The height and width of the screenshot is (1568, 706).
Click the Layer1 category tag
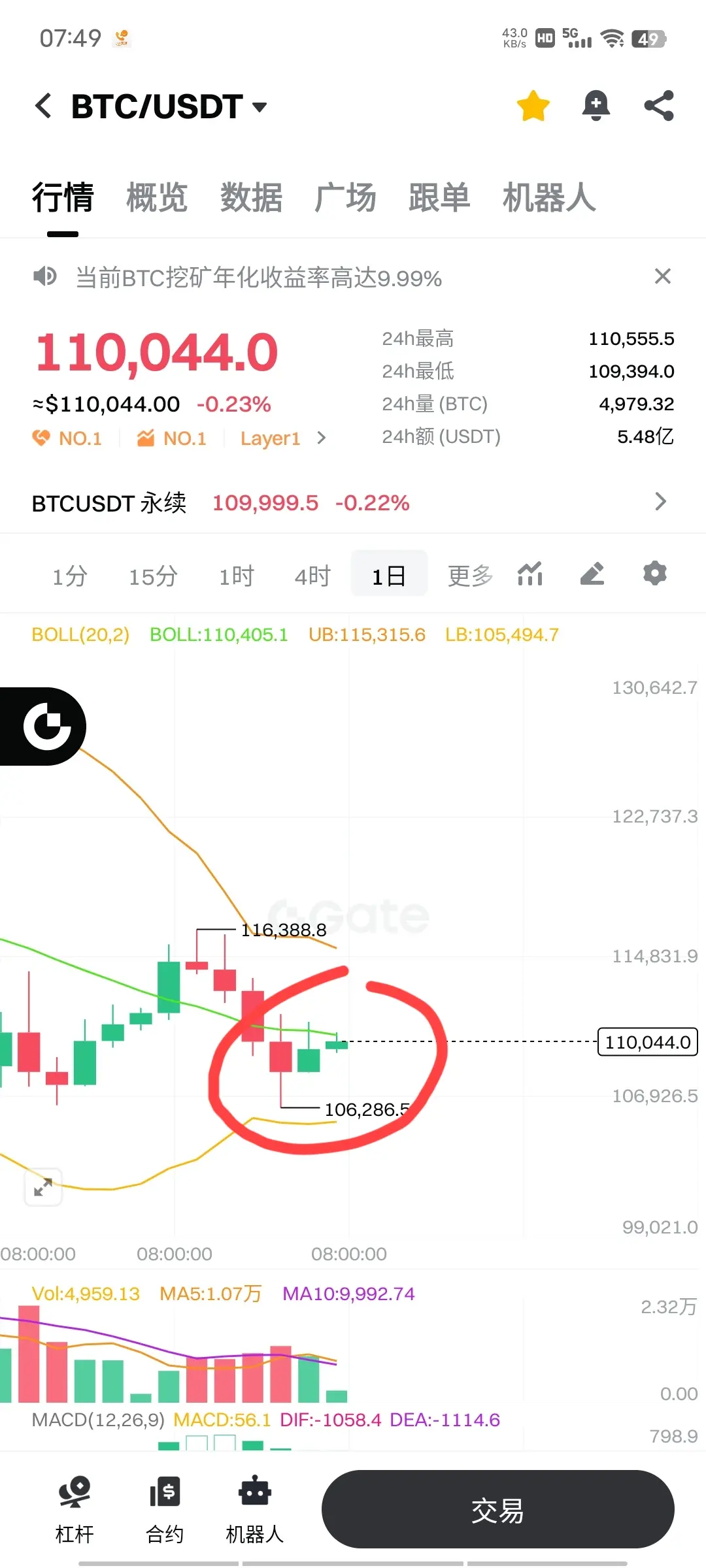271,438
